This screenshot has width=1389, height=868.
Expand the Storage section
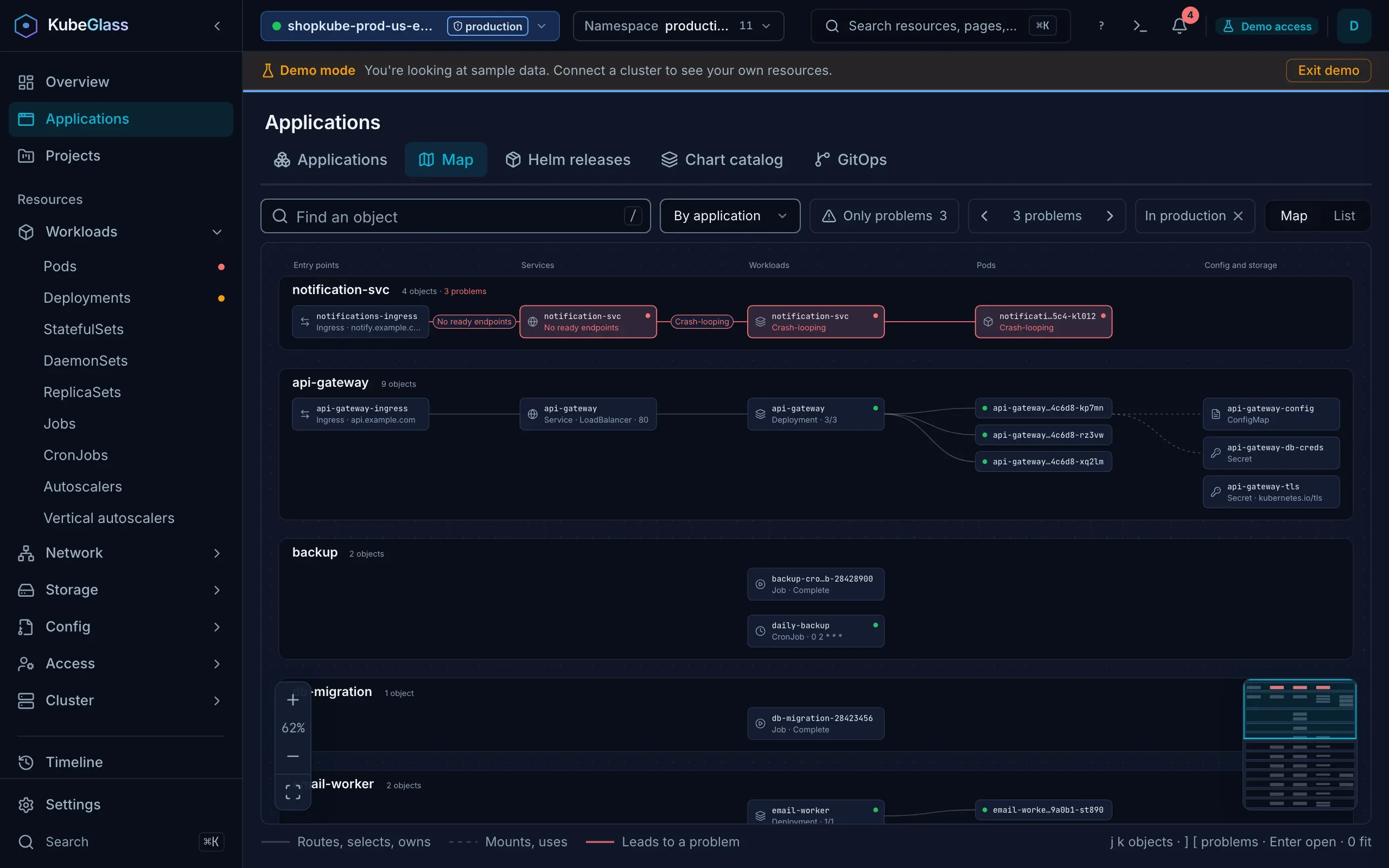tap(121, 590)
